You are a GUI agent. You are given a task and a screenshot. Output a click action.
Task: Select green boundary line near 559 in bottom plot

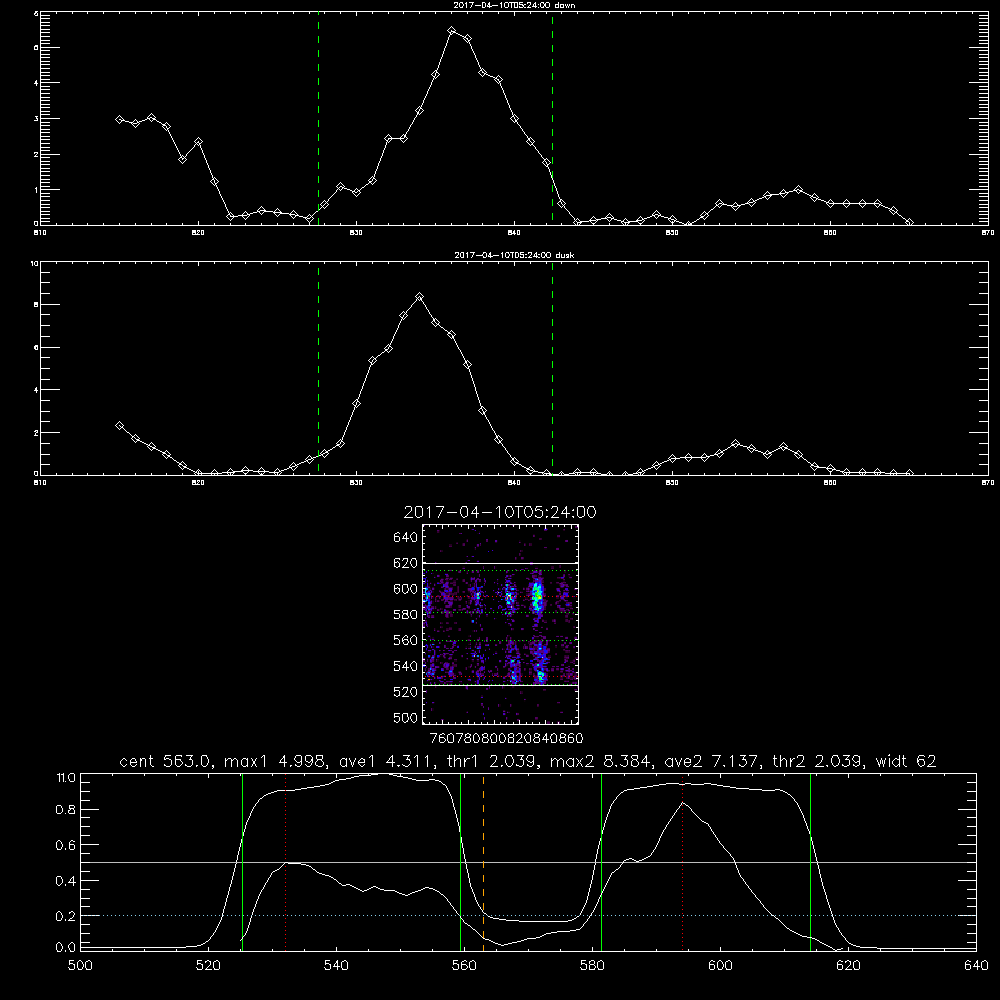[x=460, y=861]
